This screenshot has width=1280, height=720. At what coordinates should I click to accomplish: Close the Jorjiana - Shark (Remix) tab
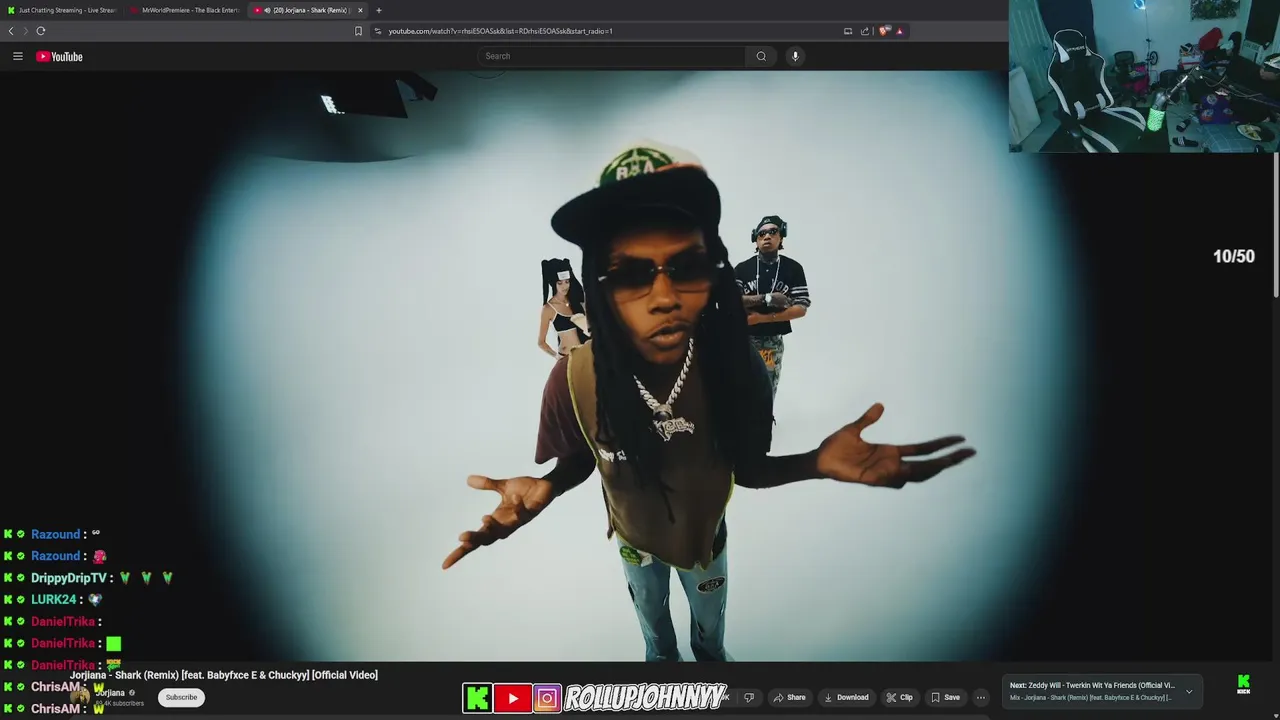(x=360, y=10)
